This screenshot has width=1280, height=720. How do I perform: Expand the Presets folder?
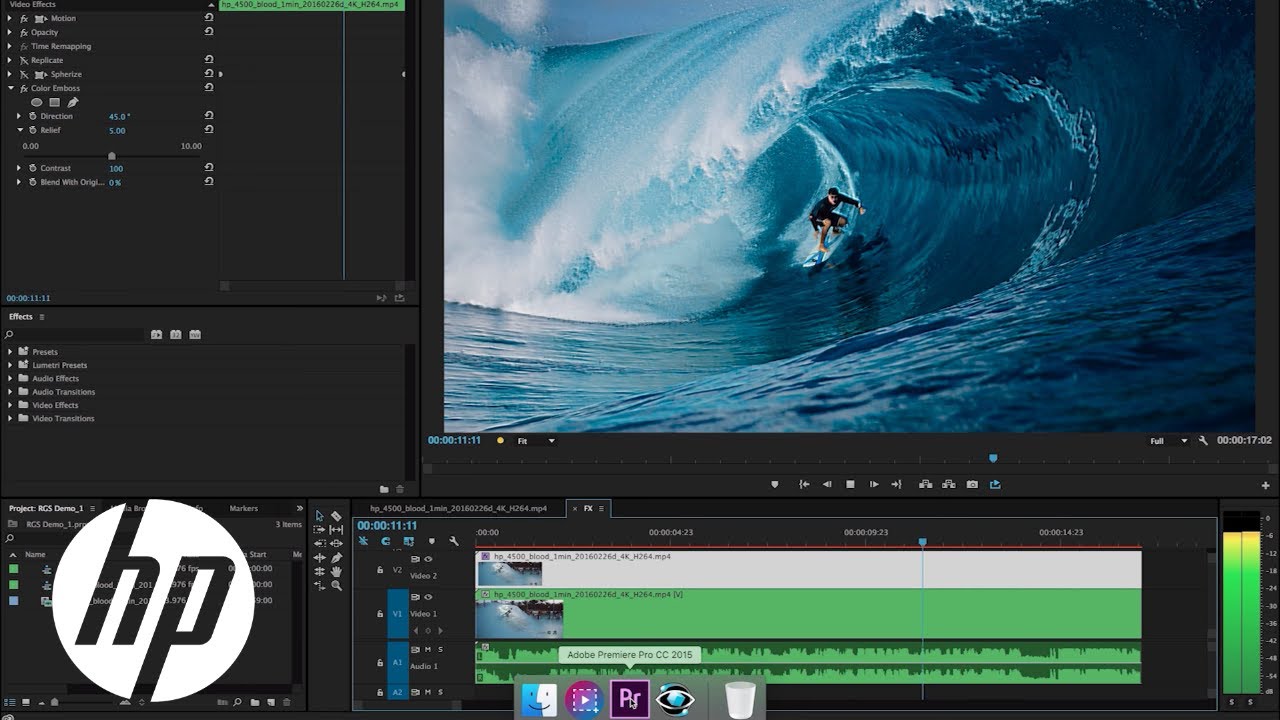click(10, 352)
